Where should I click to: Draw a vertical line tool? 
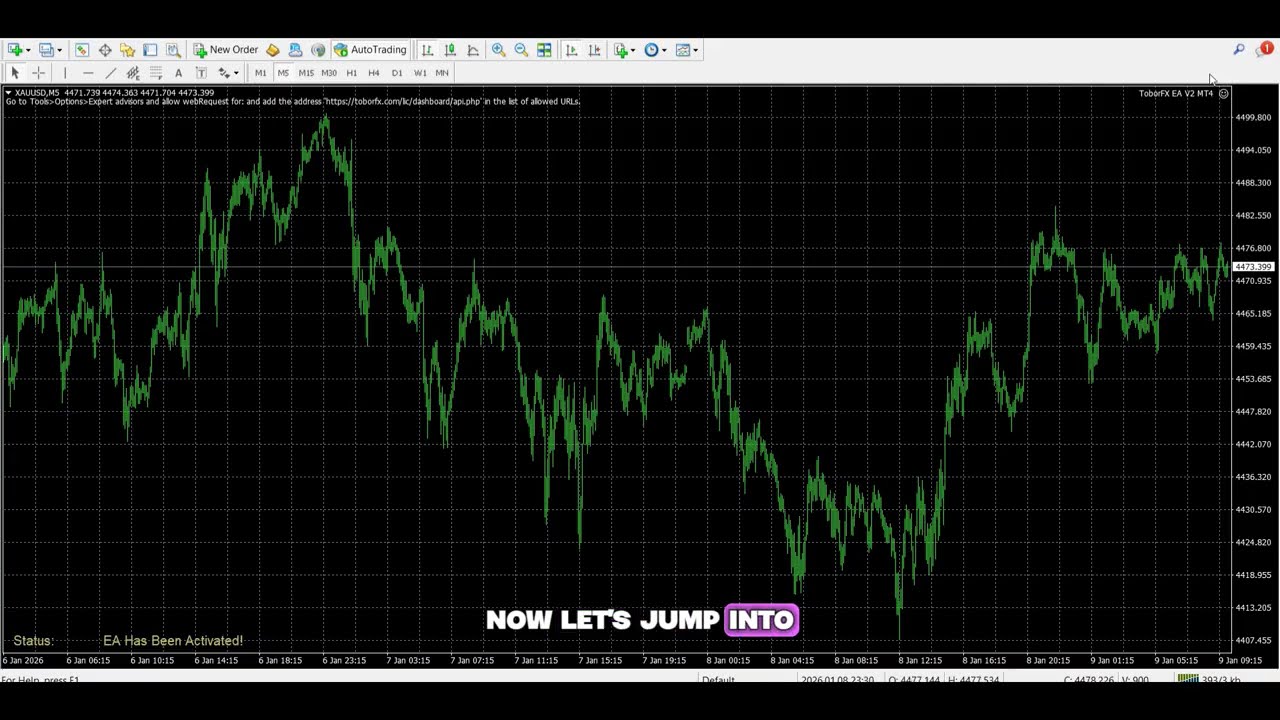(x=65, y=72)
